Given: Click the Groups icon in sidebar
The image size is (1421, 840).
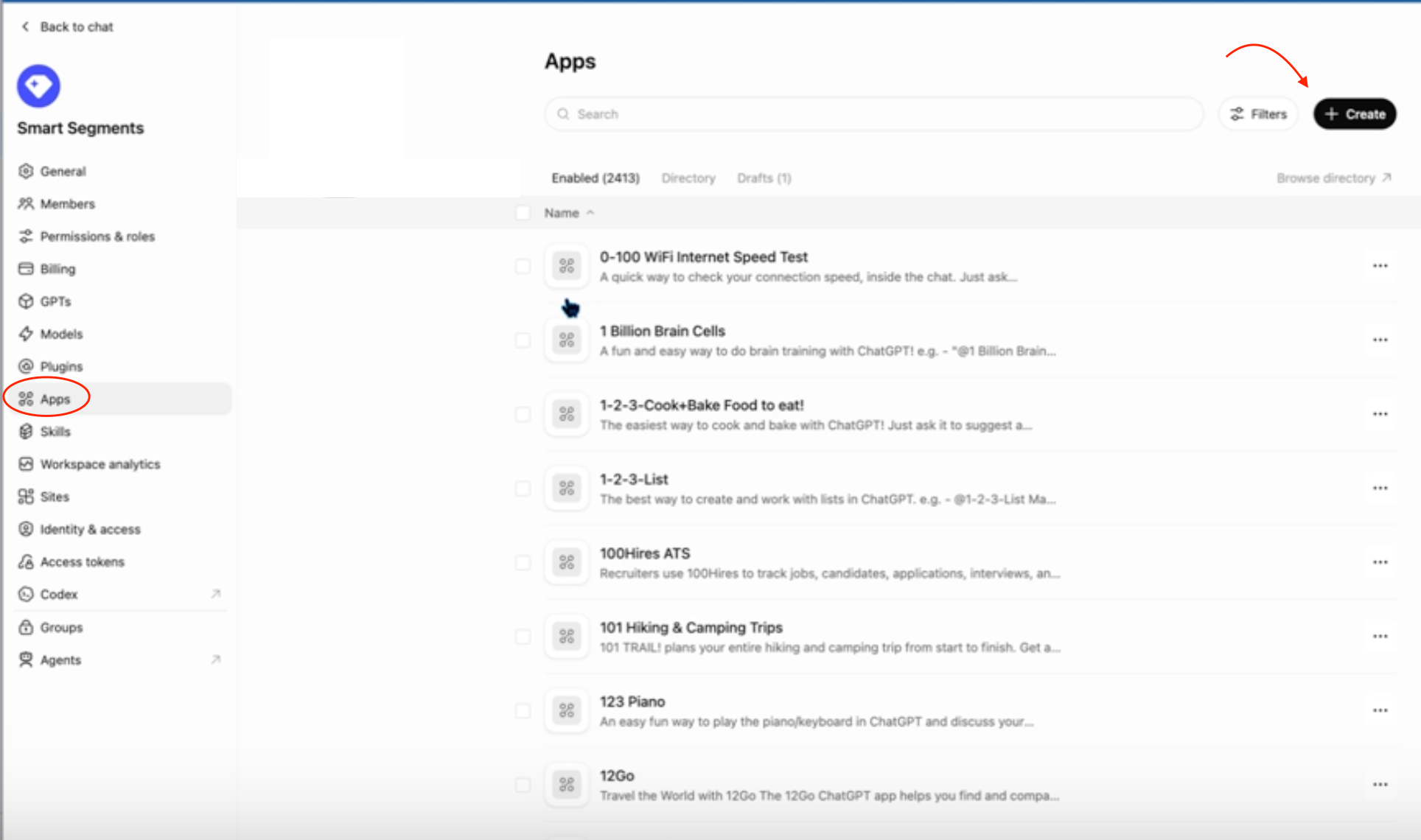Looking at the screenshot, I should click(x=26, y=627).
